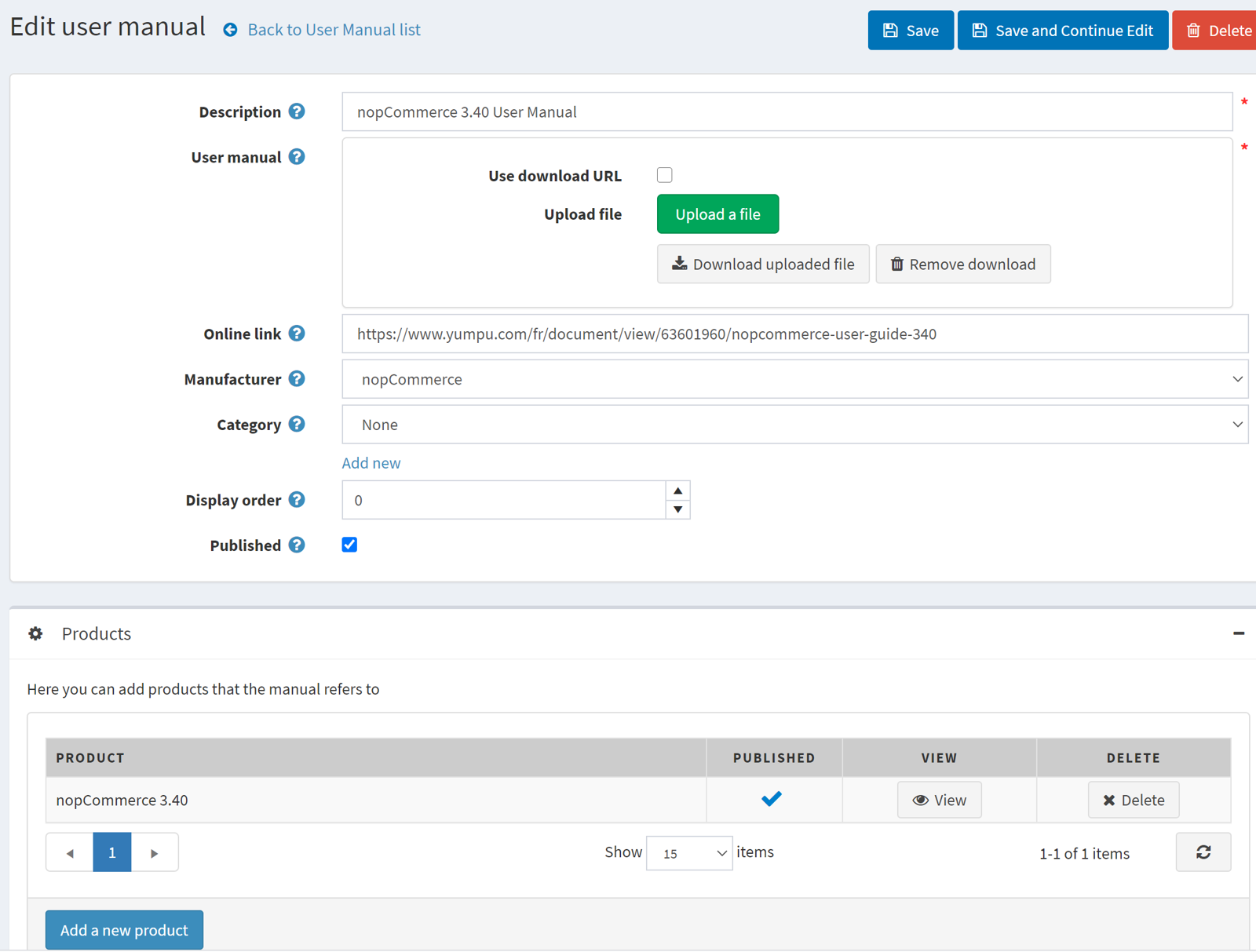Decrease the Display order value
This screenshot has height=952, width=1256.
[x=678, y=509]
